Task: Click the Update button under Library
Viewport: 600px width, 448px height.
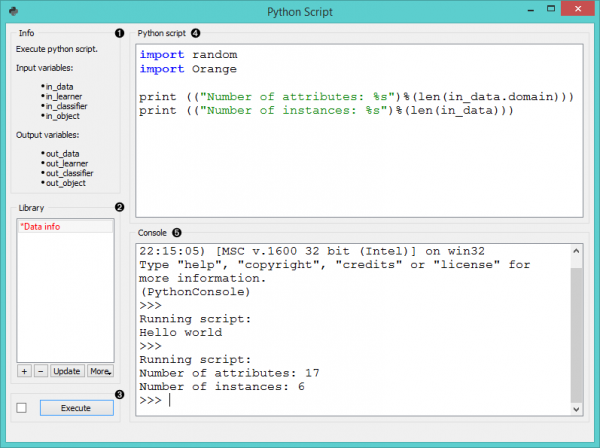Action: coord(66,370)
